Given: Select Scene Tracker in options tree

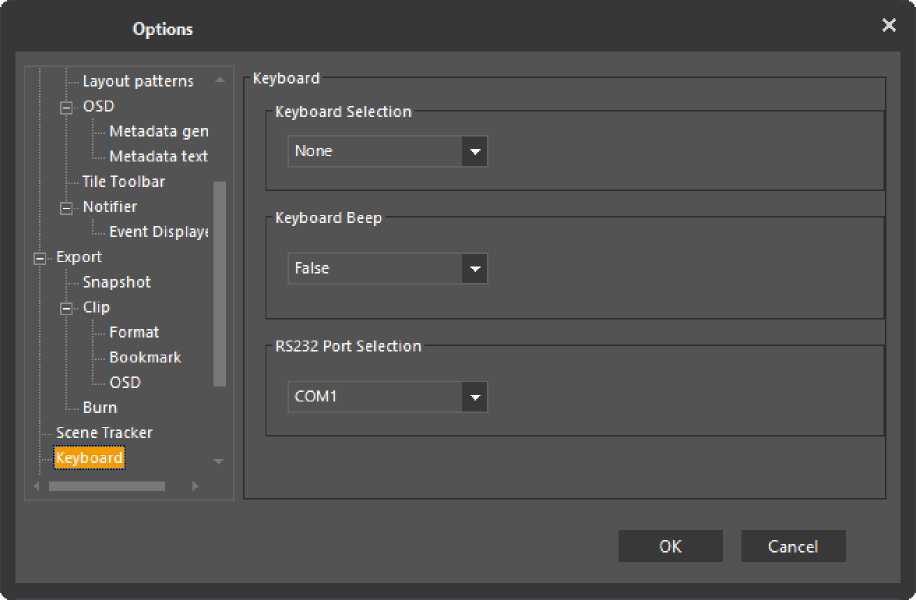Looking at the screenshot, I should click(104, 433).
